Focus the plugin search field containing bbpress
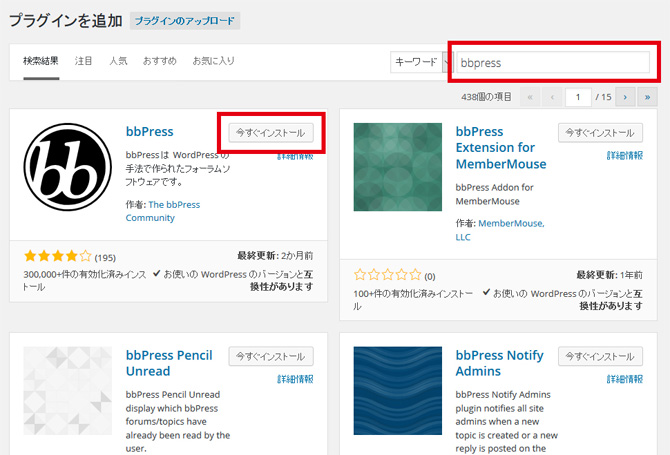The width and height of the screenshot is (670, 455). 553,62
